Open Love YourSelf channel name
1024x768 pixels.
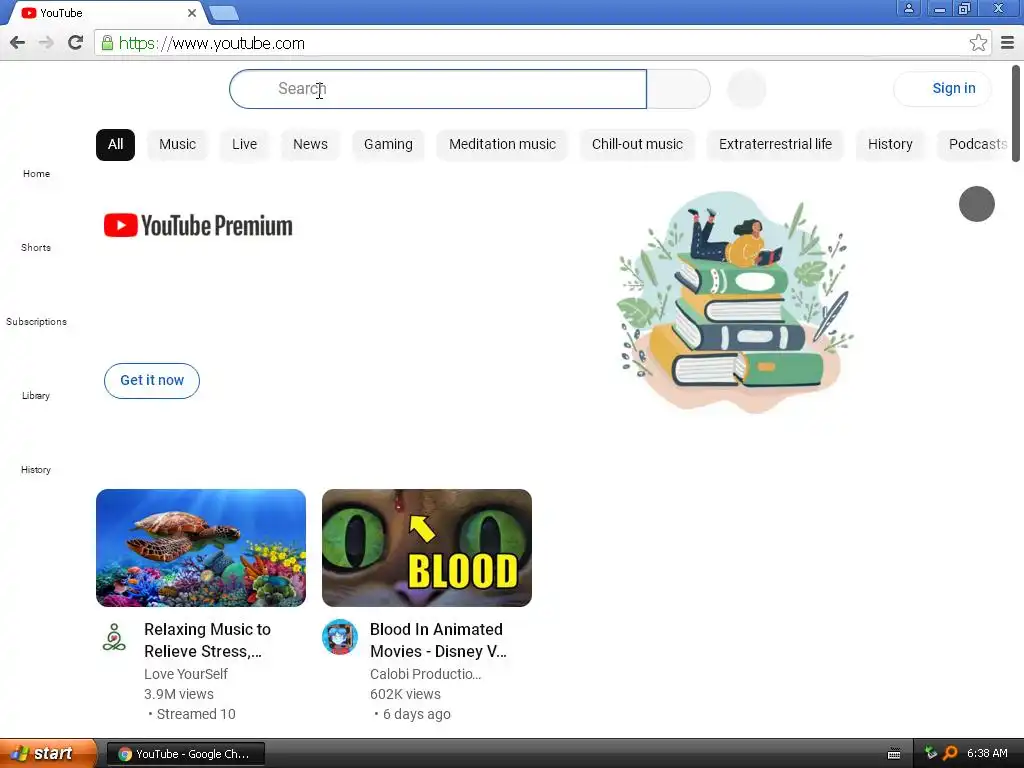pyautogui.click(x=185, y=674)
